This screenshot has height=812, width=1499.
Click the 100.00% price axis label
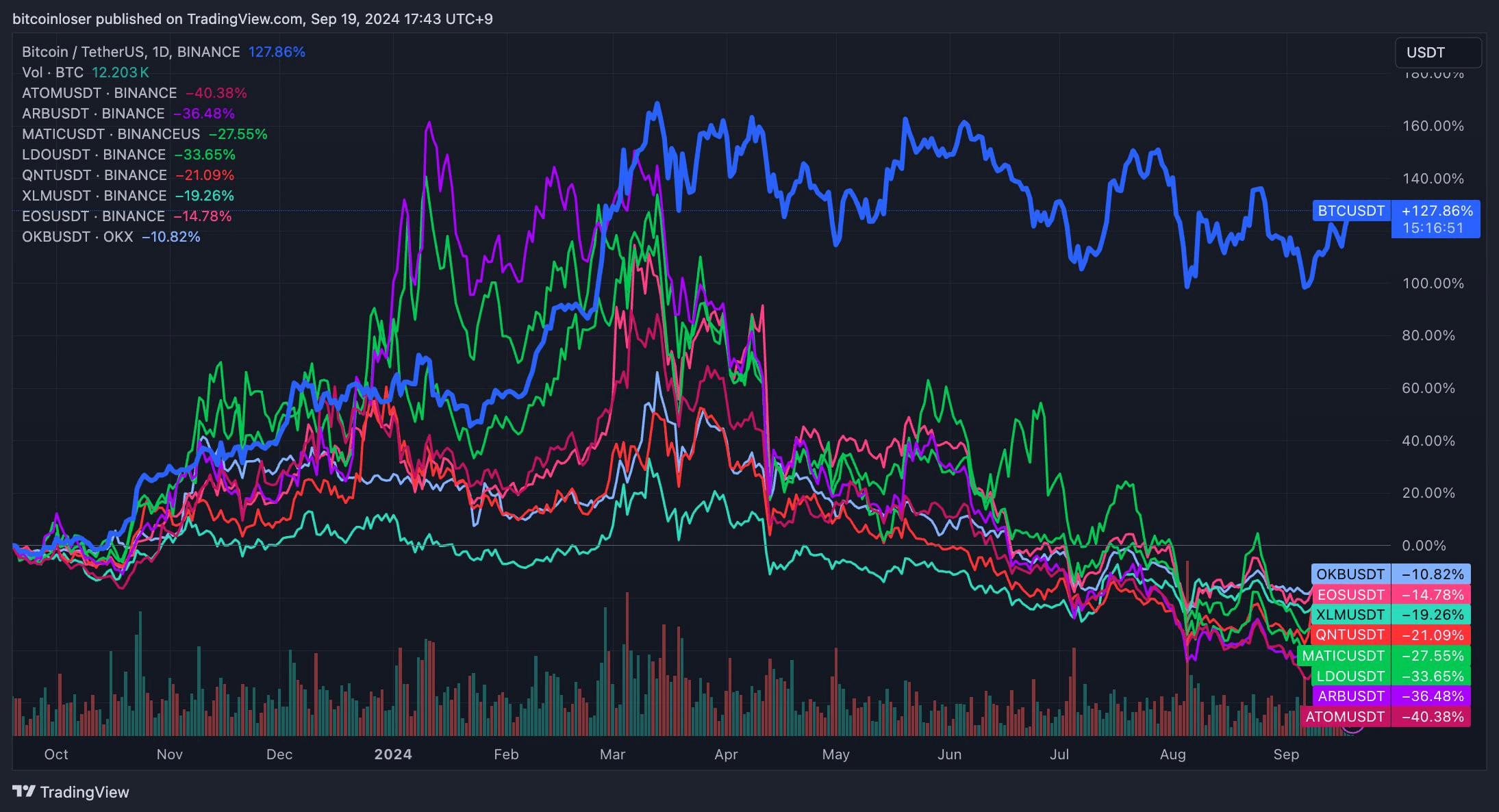1433,283
